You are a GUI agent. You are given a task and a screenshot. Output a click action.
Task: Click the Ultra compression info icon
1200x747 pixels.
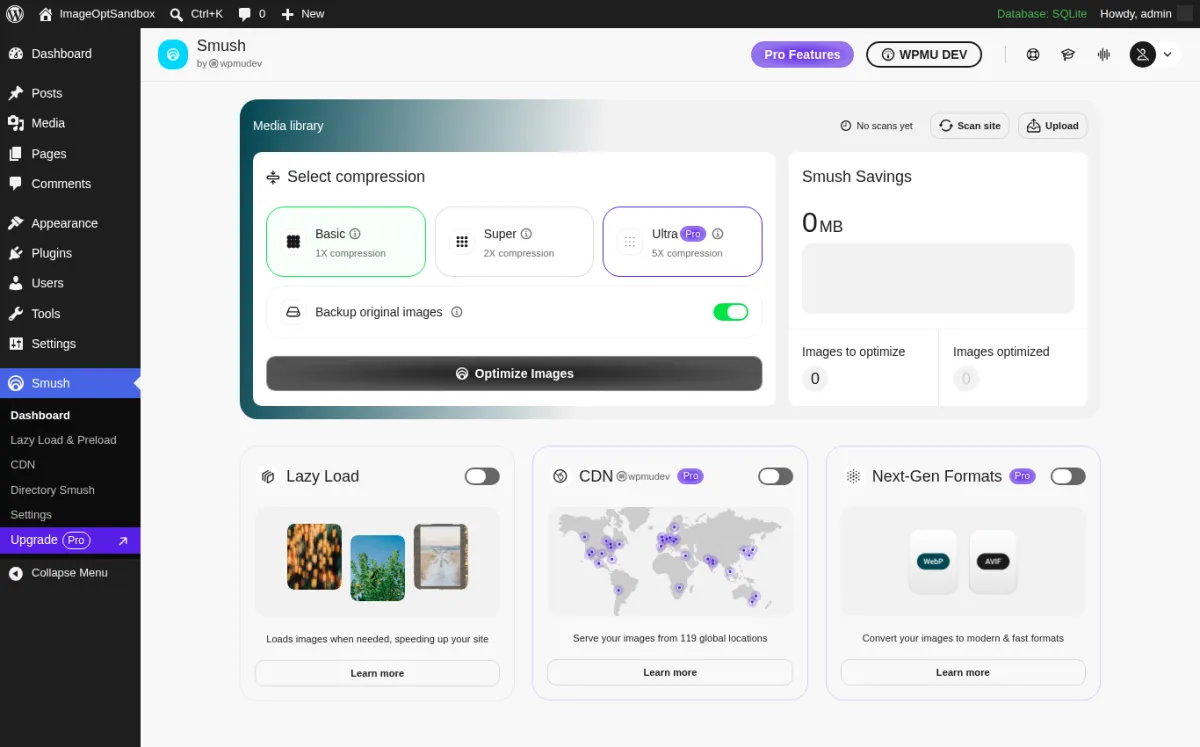point(717,234)
